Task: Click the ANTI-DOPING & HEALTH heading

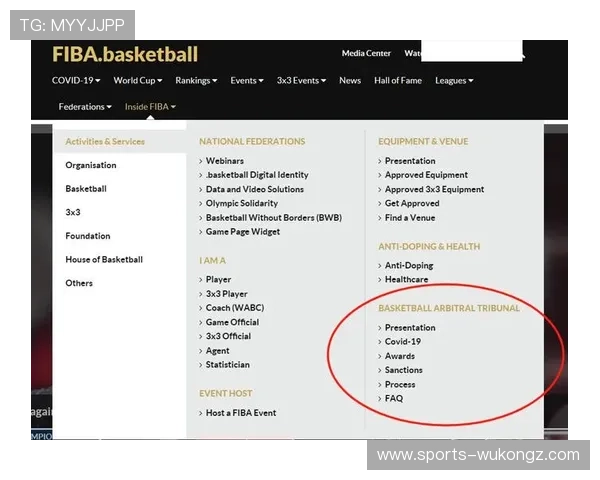Action: [429, 246]
